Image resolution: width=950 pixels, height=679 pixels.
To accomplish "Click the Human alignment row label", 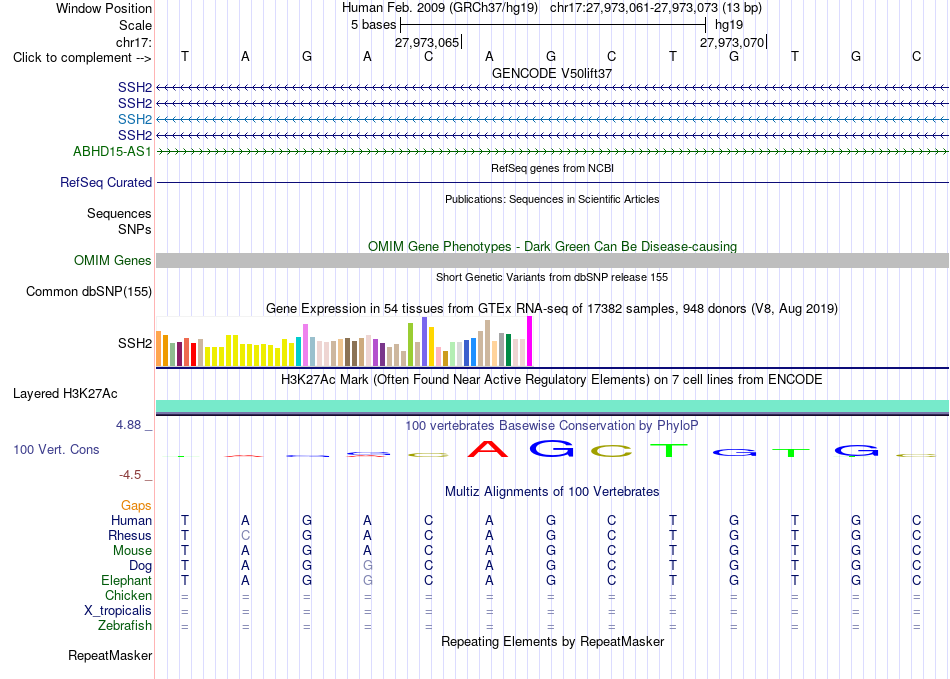I will (131, 520).
